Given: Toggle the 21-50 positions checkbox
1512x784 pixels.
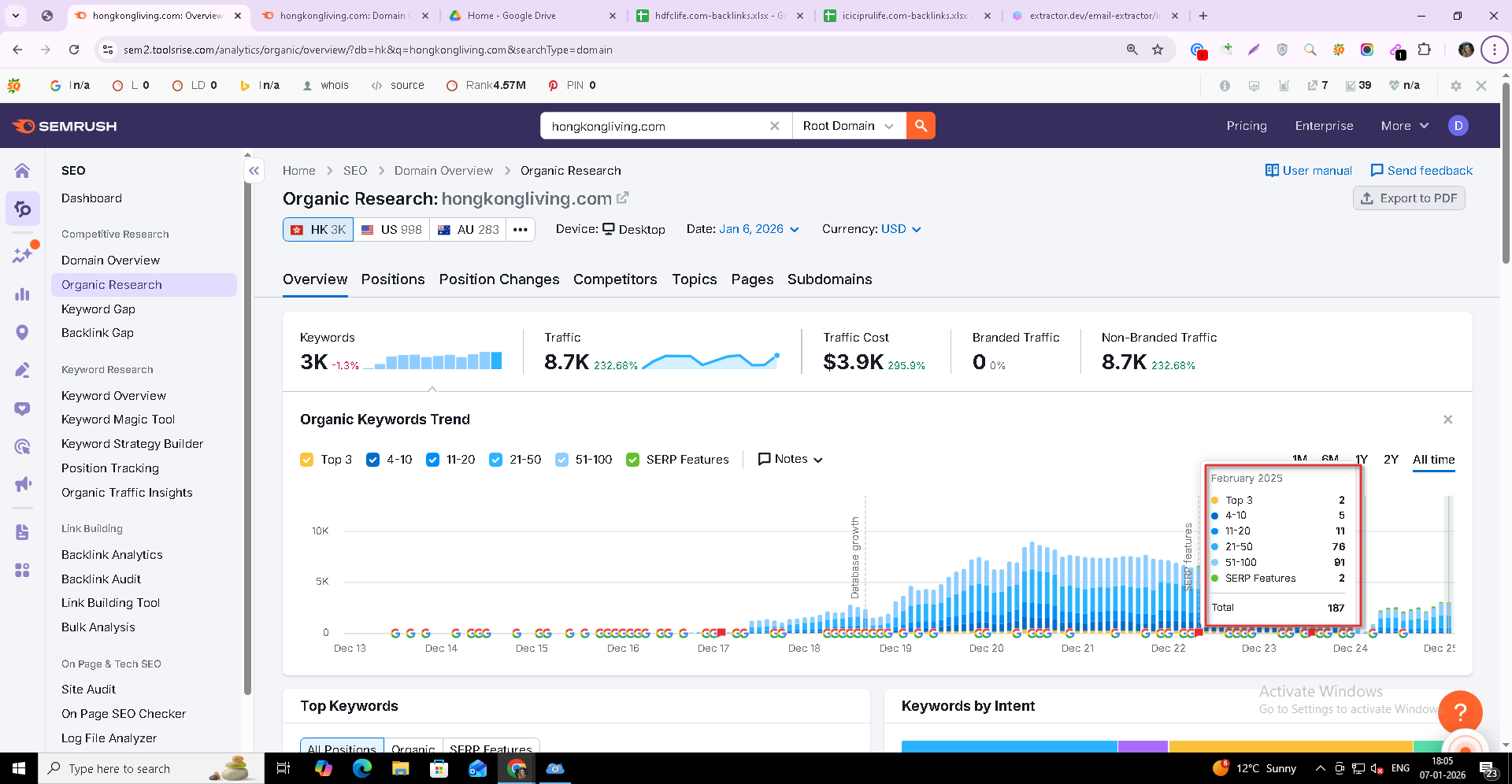Looking at the screenshot, I should pos(496,460).
